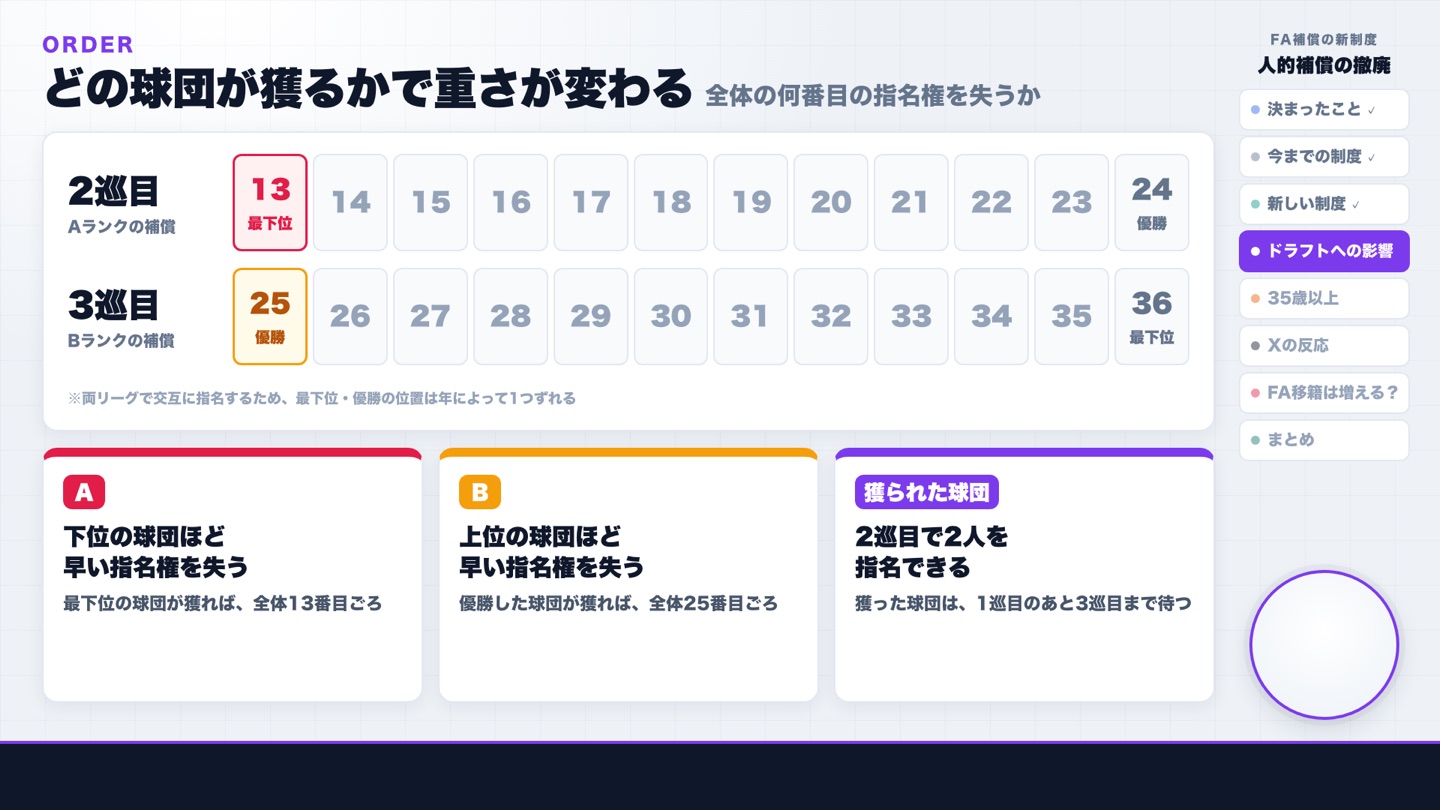
Task: Click pick number 20 cell
Action: tap(831, 202)
